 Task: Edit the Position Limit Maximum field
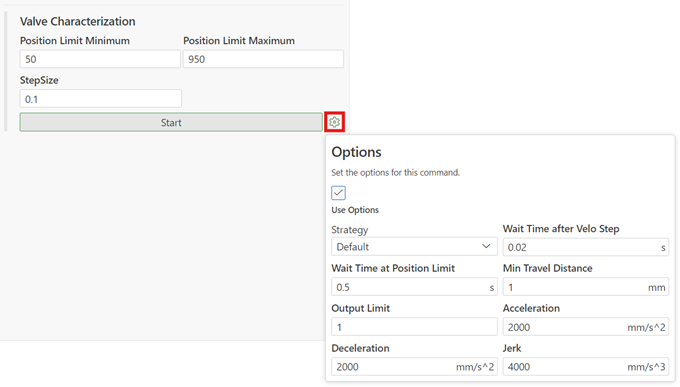(263, 59)
